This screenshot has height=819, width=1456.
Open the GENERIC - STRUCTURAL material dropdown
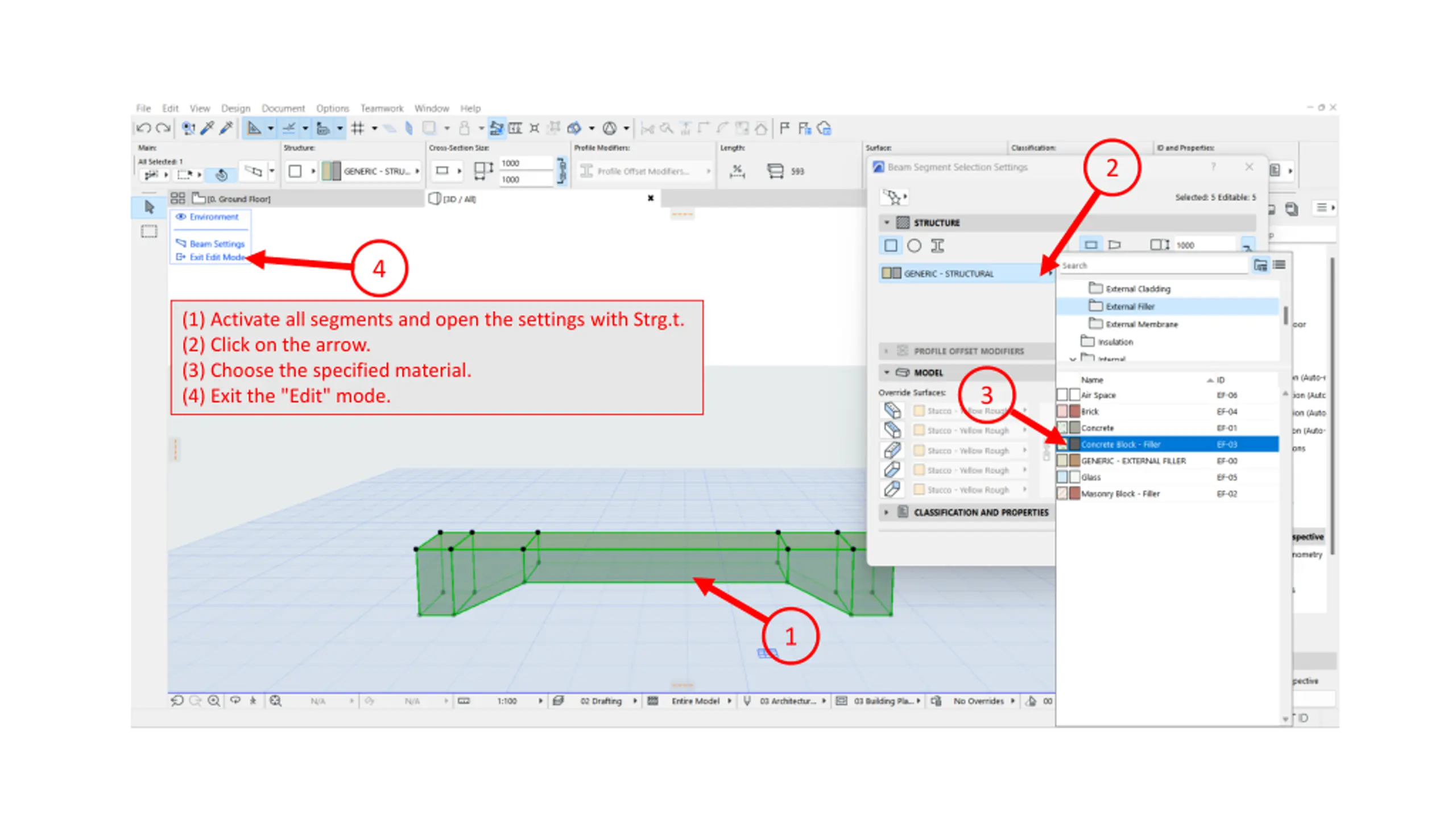(966, 274)
